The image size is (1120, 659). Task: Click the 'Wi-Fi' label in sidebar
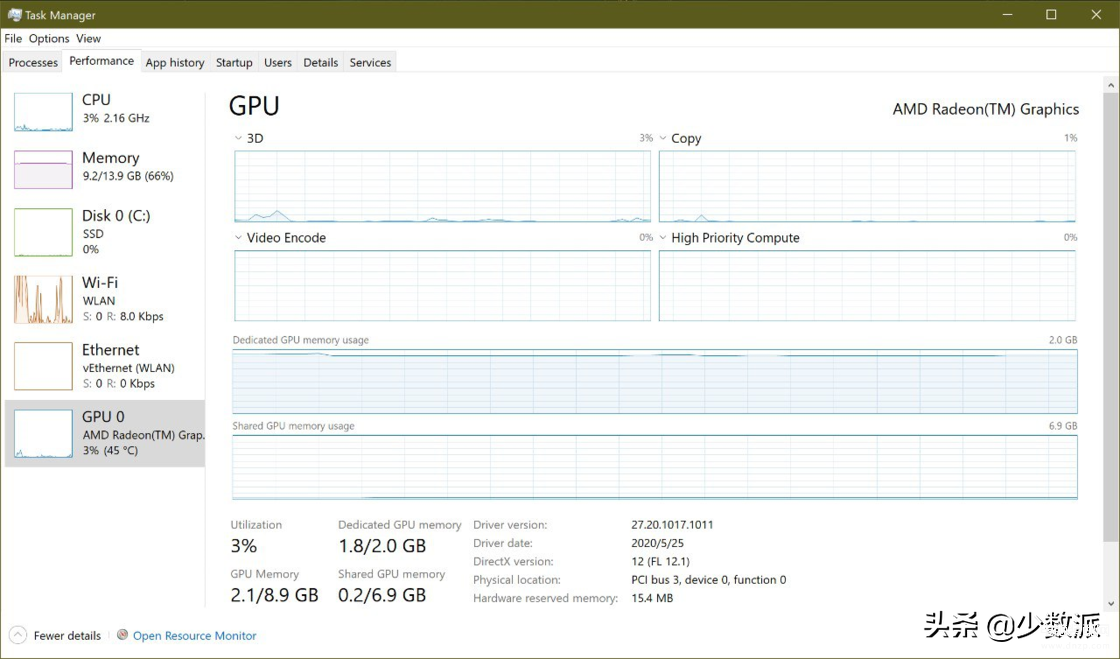tap(100, 283)
